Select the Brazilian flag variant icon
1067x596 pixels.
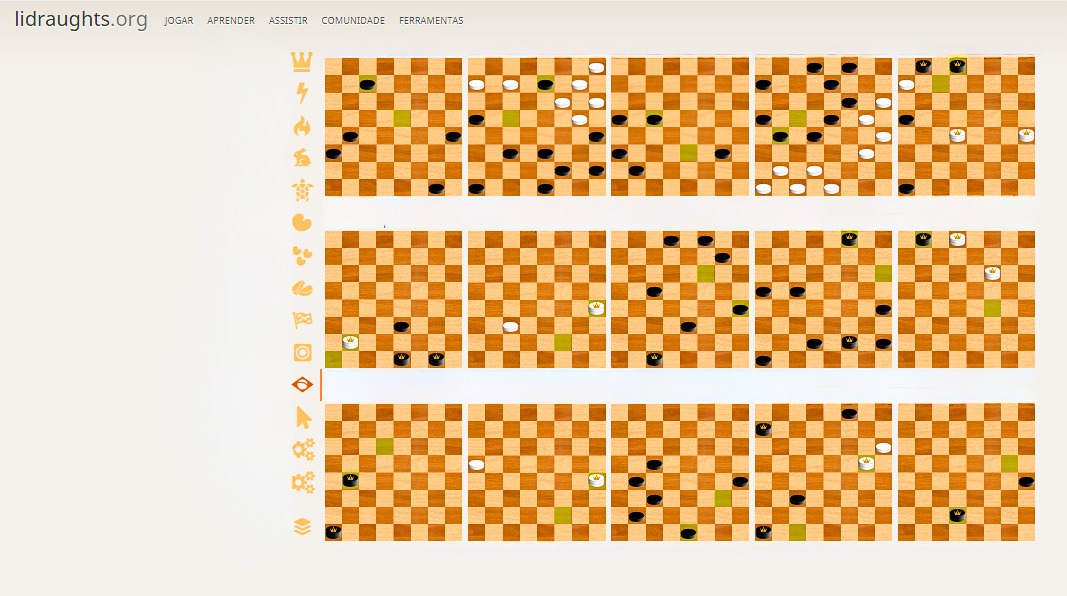click(302, 385)
